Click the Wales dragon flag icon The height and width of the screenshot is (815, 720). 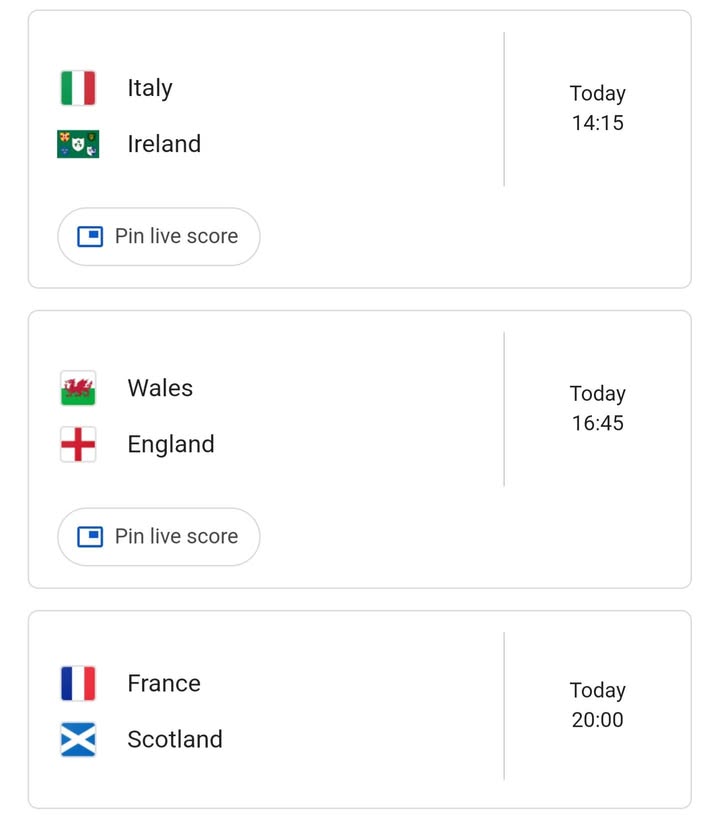pos(78,388)
